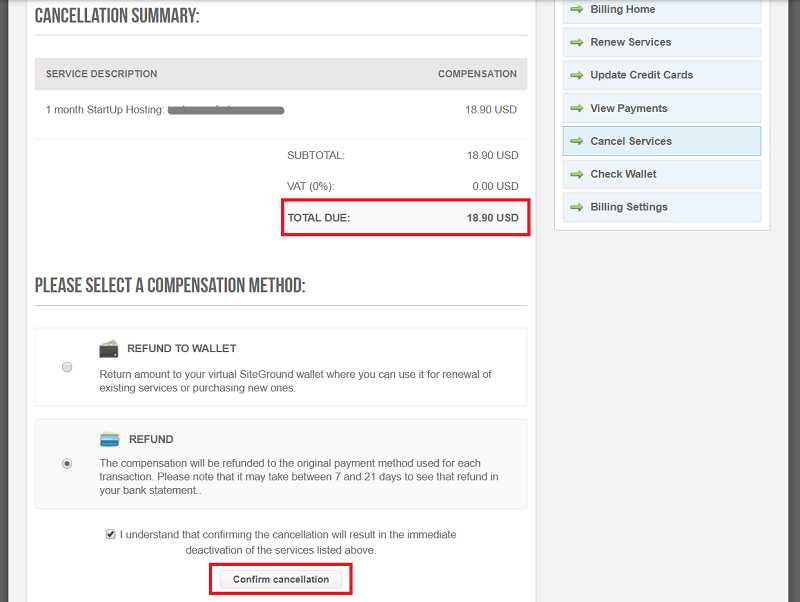Open Billing Home from sidebar menu
The height and width of the screenshot is (602, 800).
[622, 9]
